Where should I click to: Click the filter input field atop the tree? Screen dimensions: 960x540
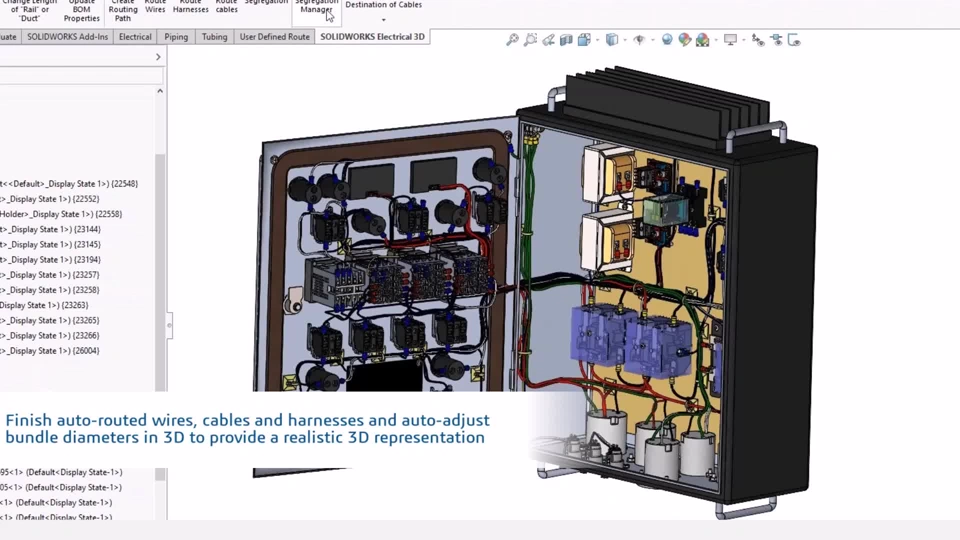(81, 75)
